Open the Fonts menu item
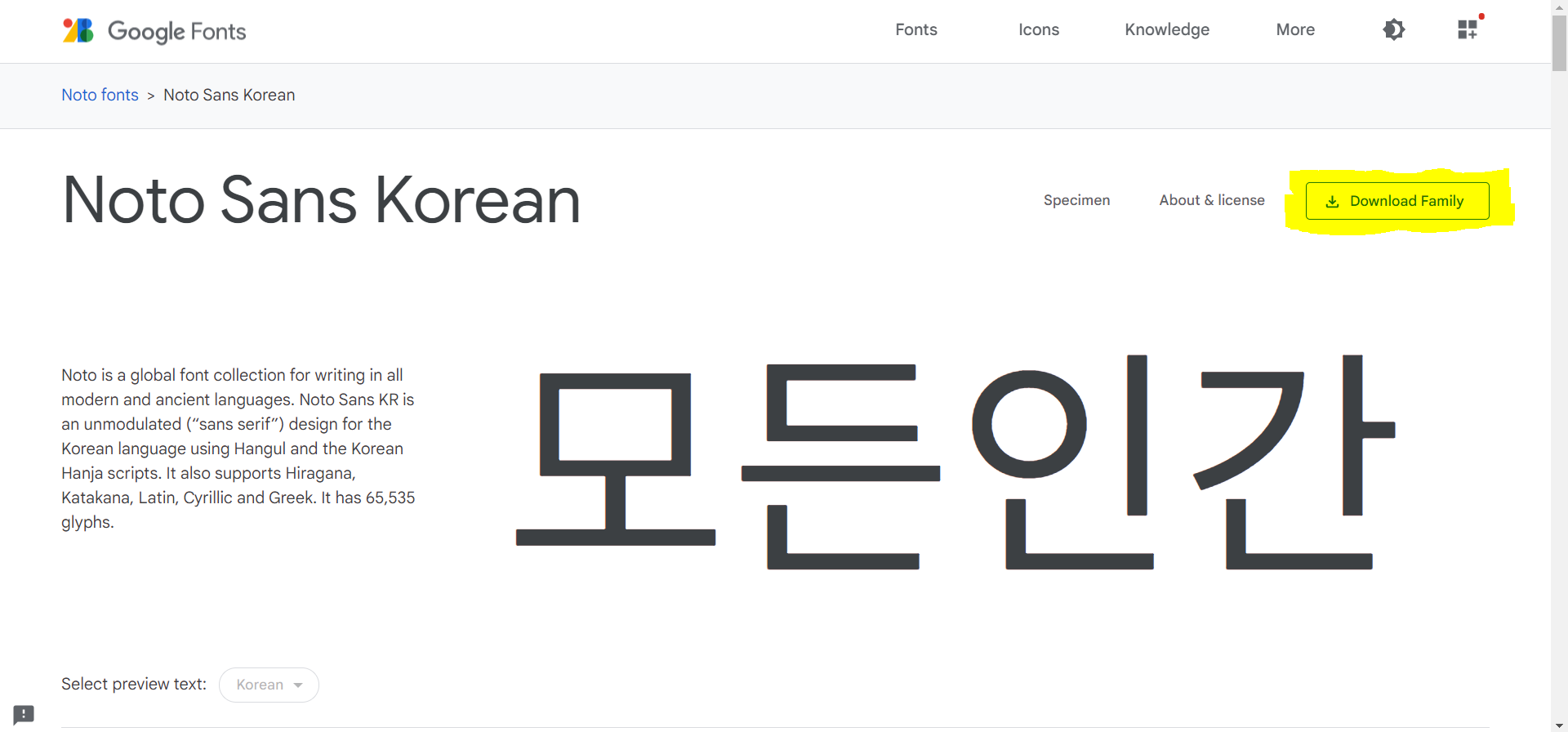The height and width of the screenshot is (732, 1568). pos(916,30)
